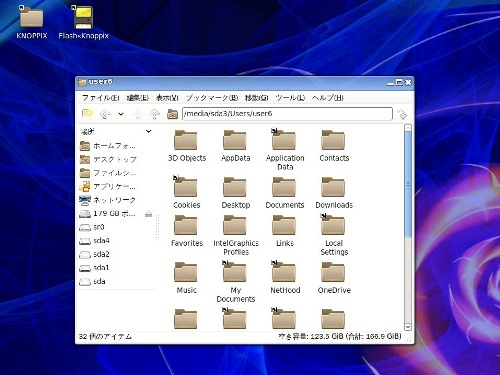Open the 移動(G) menu
The width and height of the screenshot is (500, 375).
(x=257, y=98)
